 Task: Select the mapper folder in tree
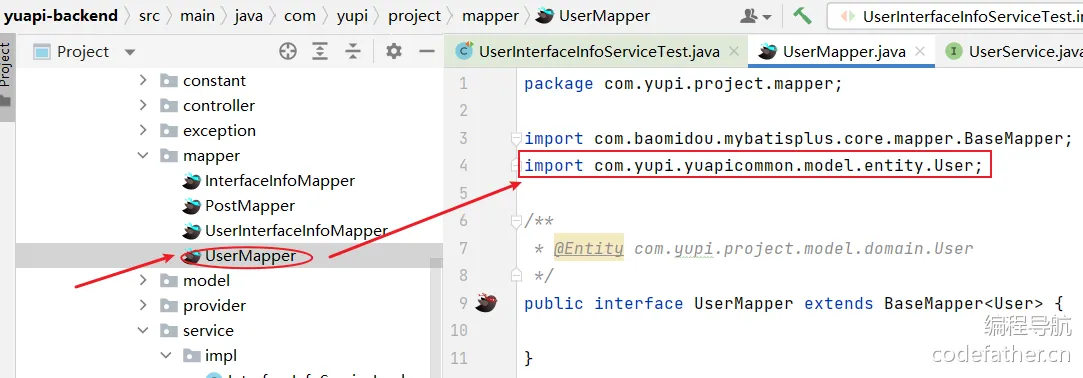(x=211, y=156)
